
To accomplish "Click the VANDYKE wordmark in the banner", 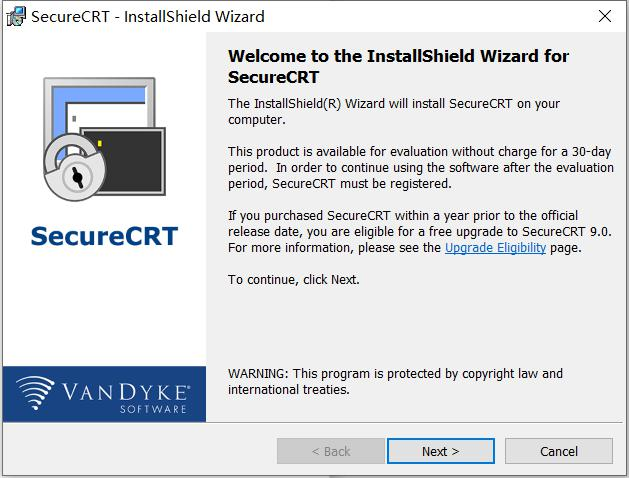I will (126, 388).
